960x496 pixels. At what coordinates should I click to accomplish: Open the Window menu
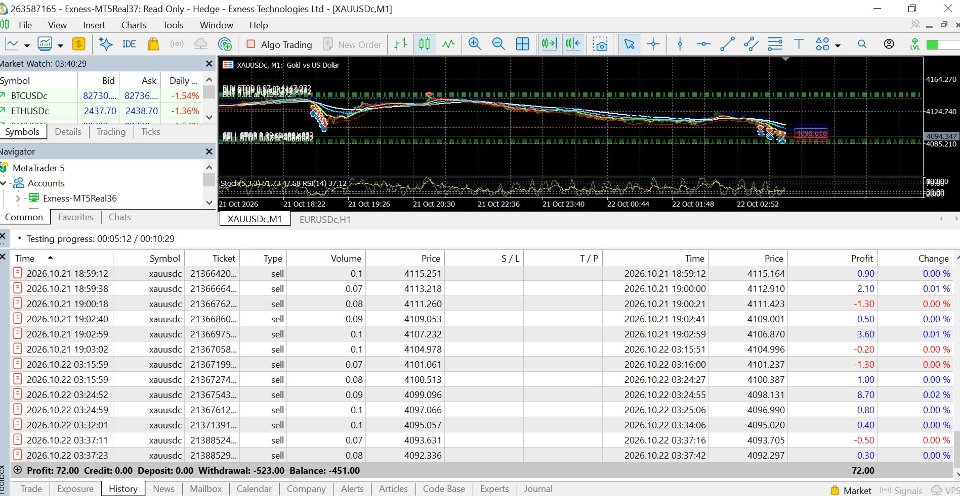click(216, 25)
